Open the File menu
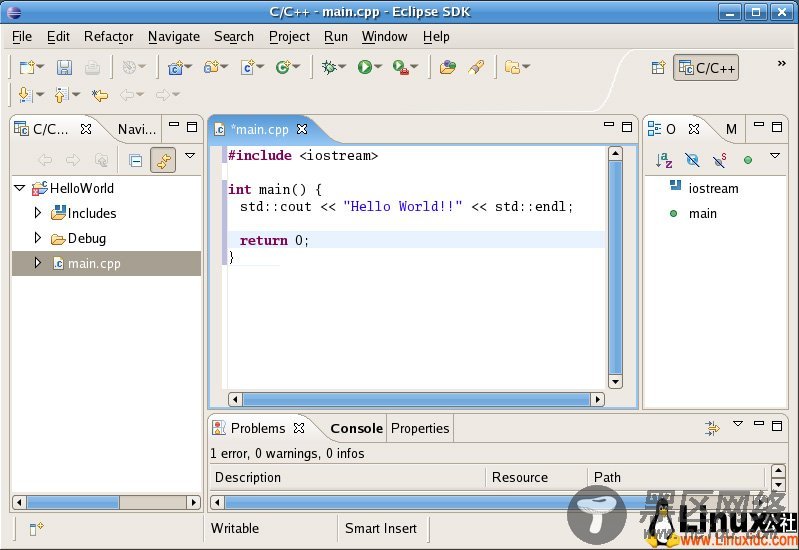The image size is (799, 550). point(21,37)
